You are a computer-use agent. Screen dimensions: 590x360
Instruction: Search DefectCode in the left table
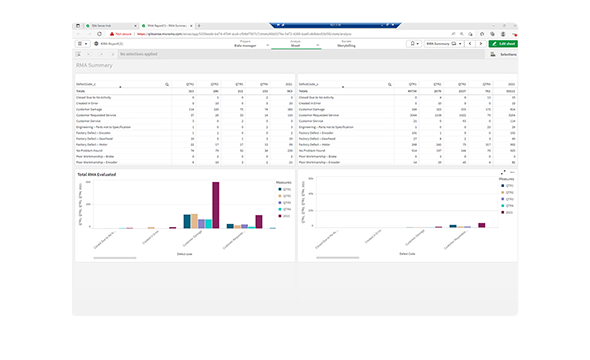tap(167, 85)
